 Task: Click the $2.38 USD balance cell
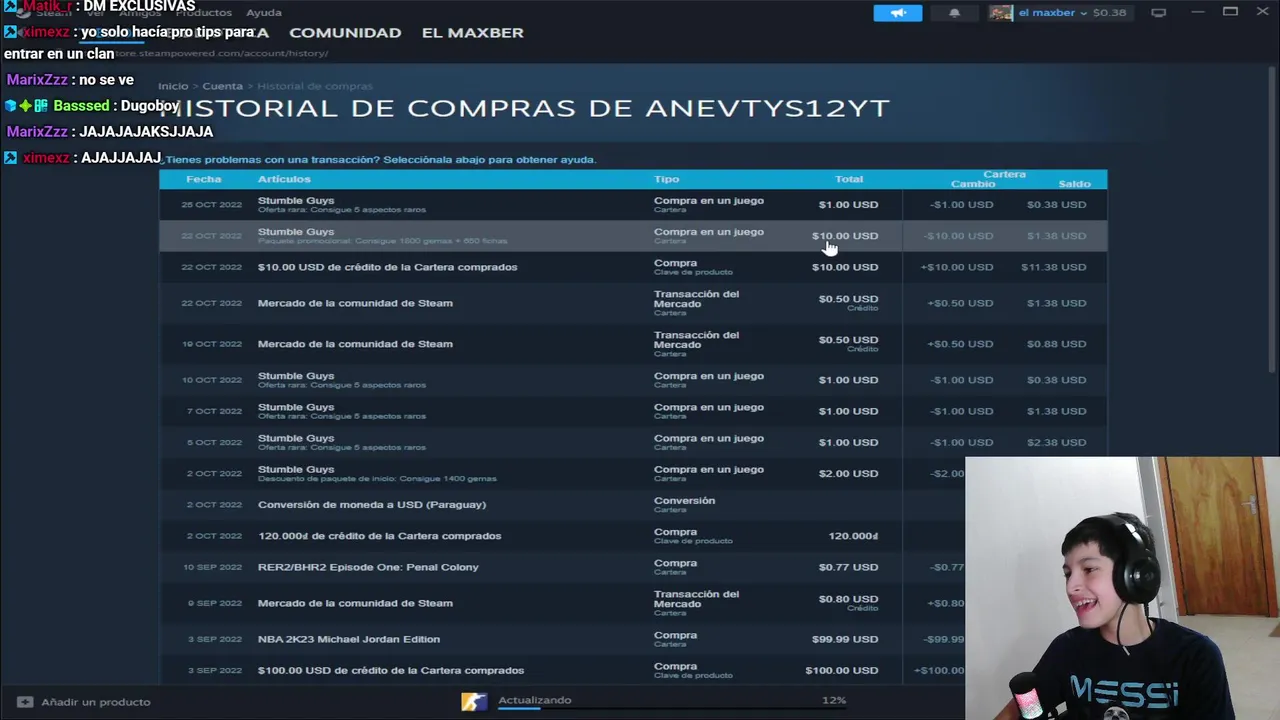click(x=1056, y=442)
